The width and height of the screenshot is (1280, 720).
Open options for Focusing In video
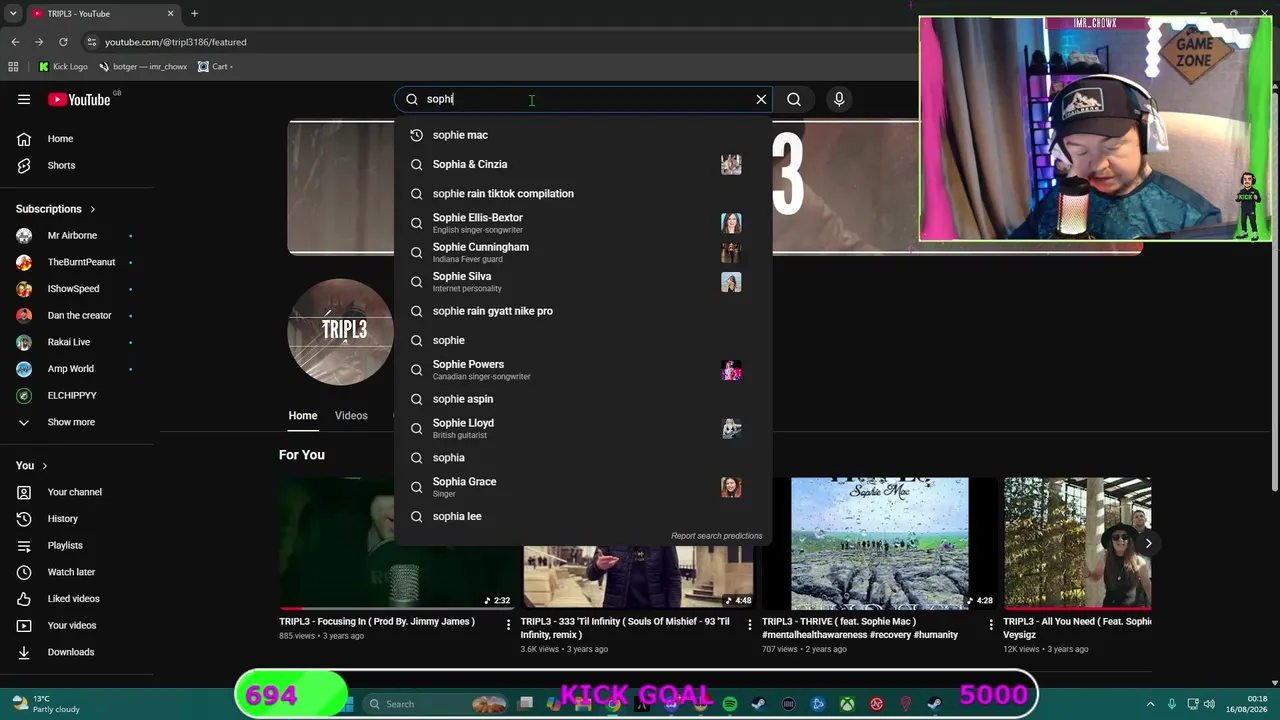[x=508, y=625]
